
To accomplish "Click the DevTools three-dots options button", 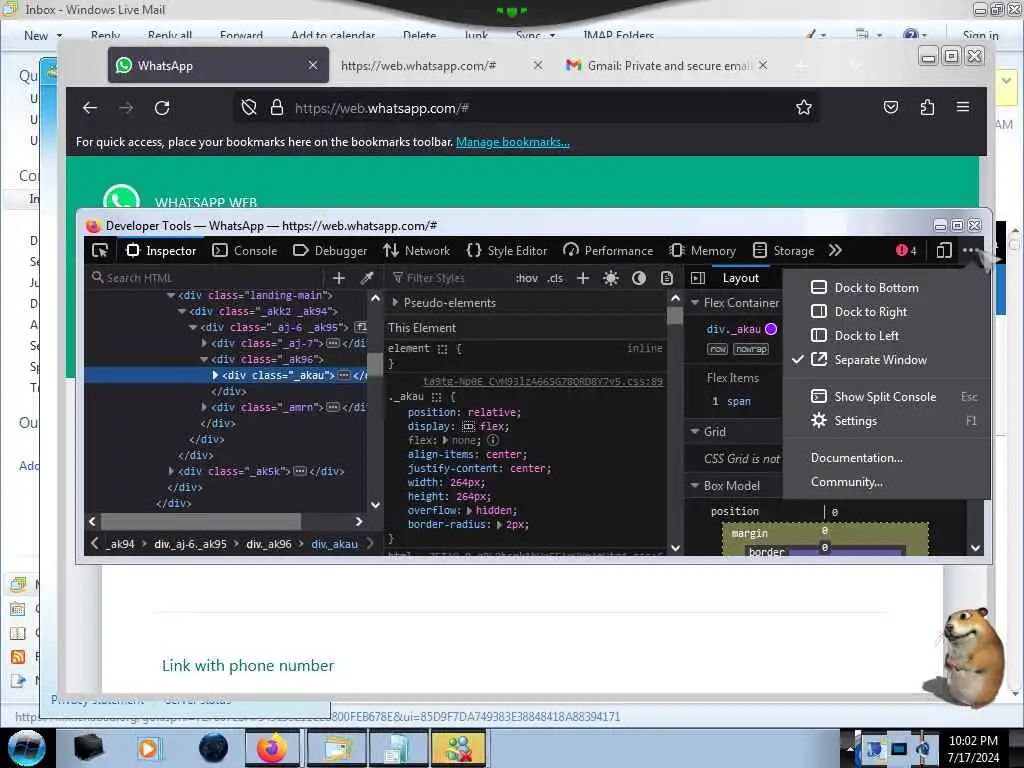I will click(x=970, y=250).
